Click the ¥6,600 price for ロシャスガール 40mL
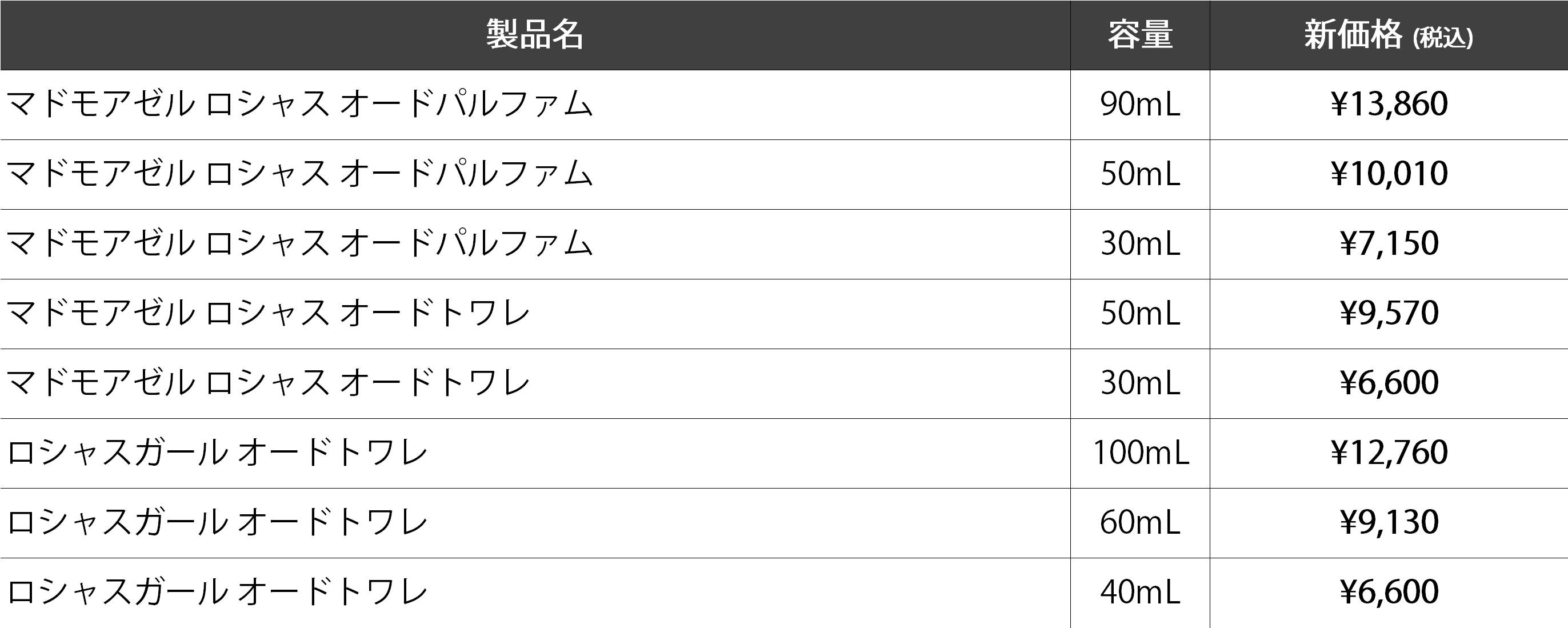This screenshot has height=628, width=1568. (x=1389, y=592)
